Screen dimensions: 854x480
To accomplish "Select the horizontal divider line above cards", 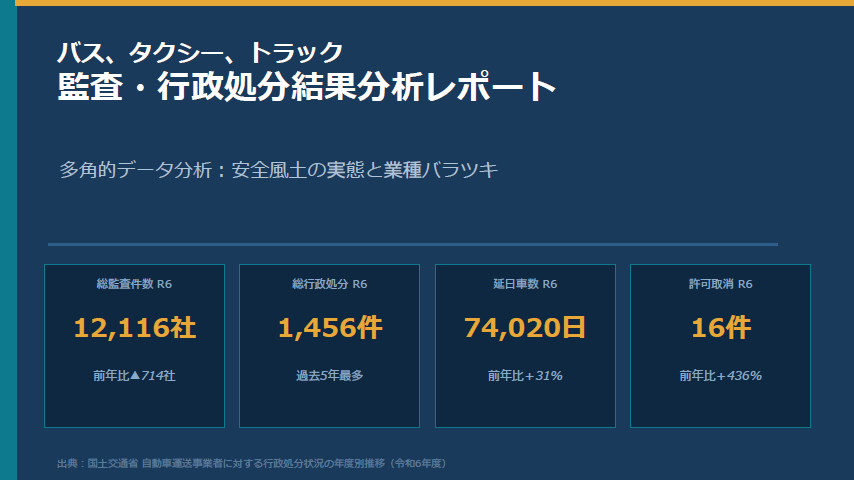I will (x=412, y=244).
